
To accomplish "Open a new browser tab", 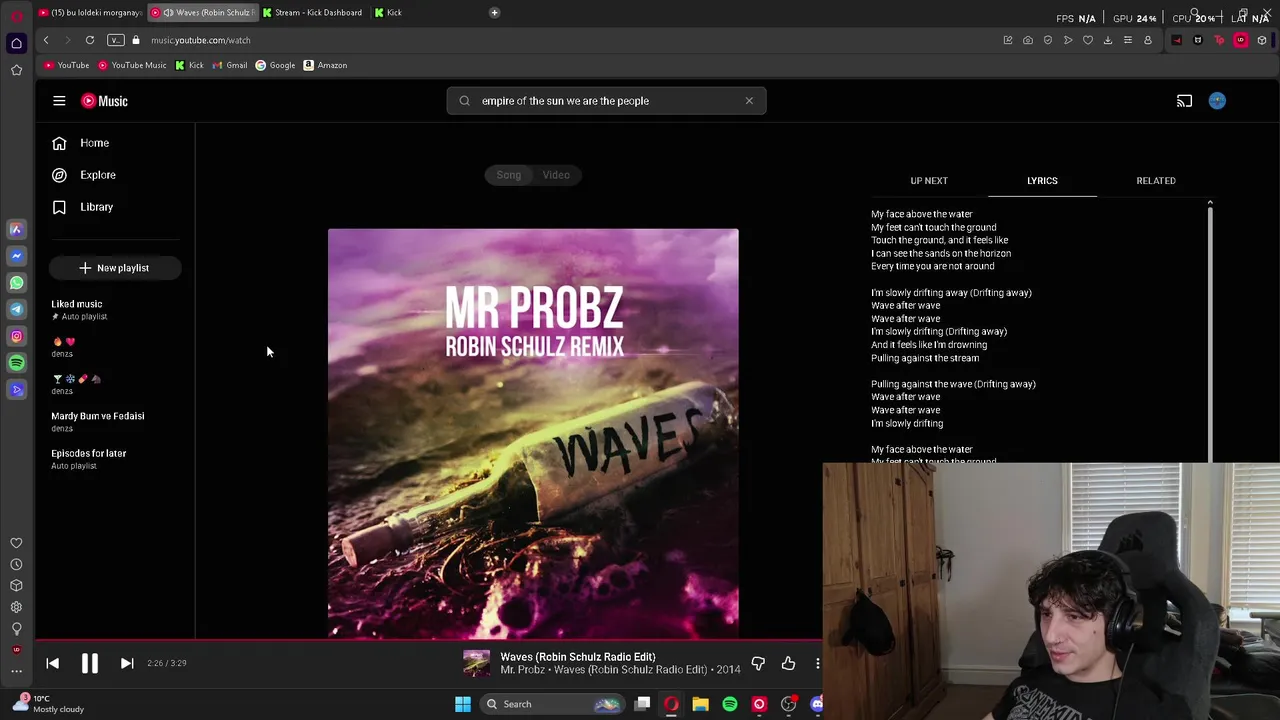I will coord(494,13).
